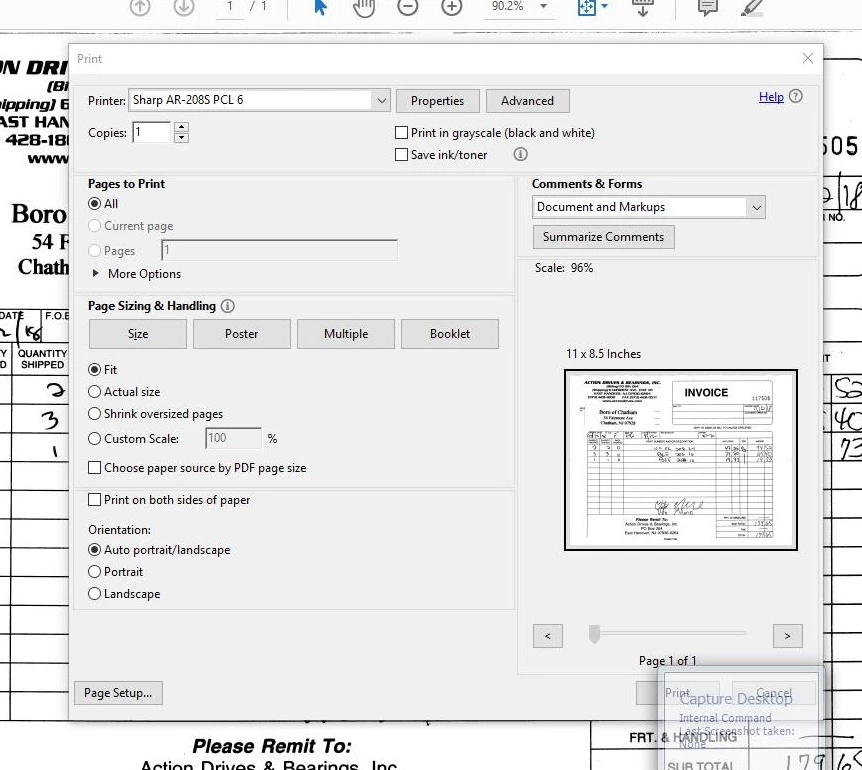Click the Save ink/toner info icon
The height and width of the screenshot is (770, 862).
point(520,154)
